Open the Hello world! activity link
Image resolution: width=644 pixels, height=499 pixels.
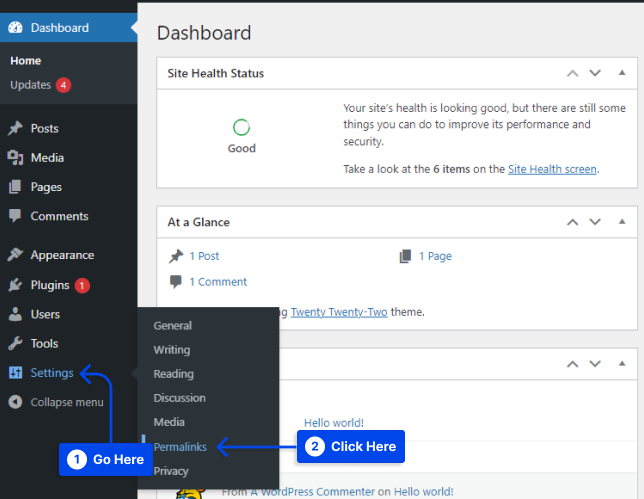(334, 423)
